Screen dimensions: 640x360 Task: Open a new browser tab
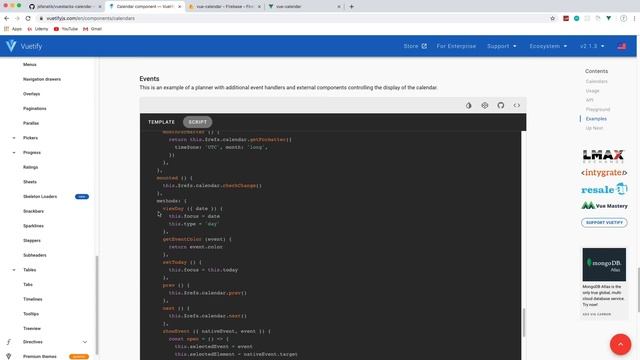351,7
